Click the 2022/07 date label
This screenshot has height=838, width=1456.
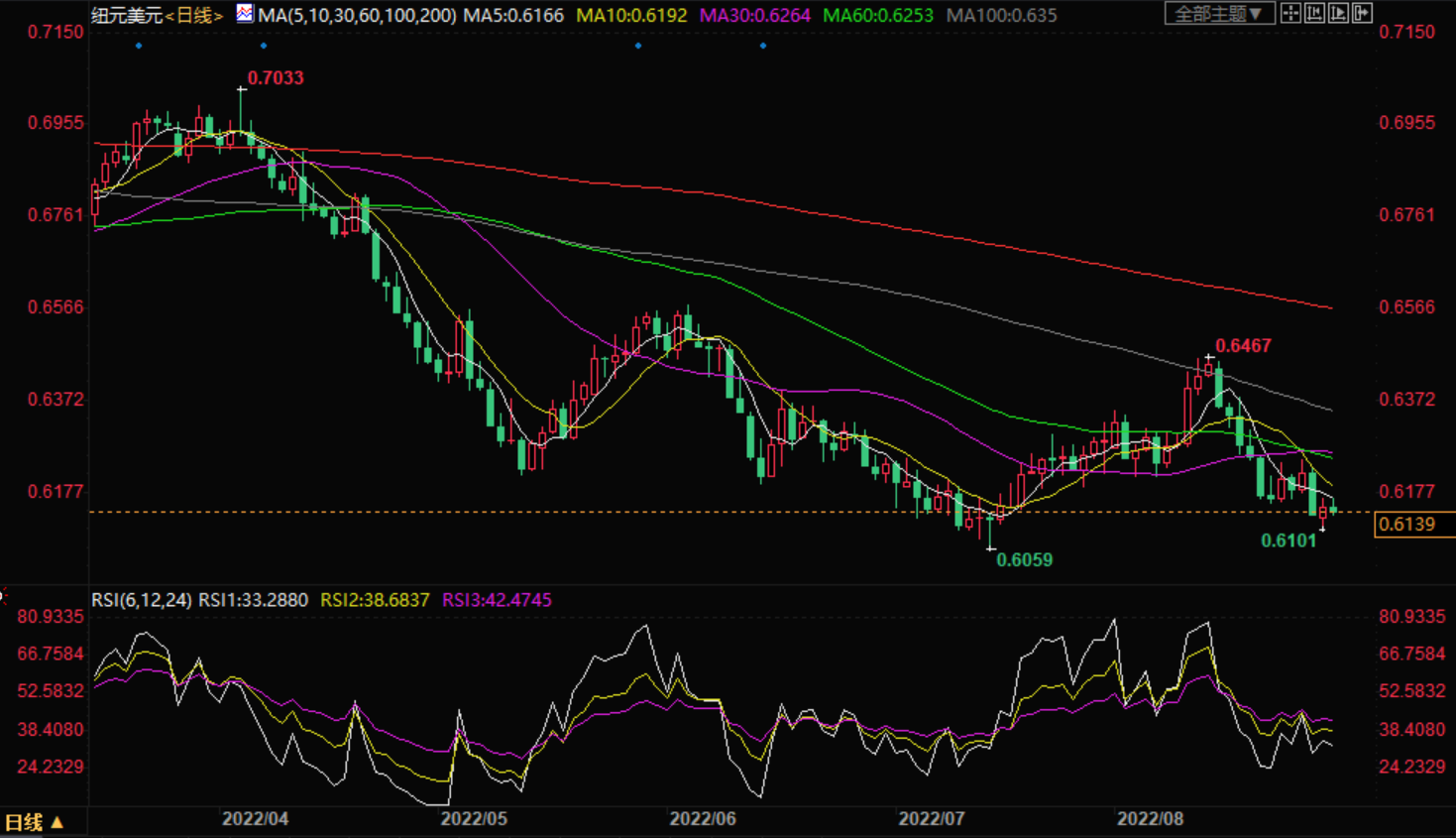(932, 819)
